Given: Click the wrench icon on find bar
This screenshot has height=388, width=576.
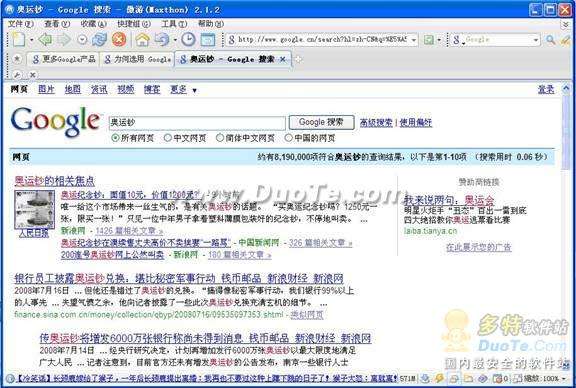Looking at the screenshot, I should [x=17, y=75].
